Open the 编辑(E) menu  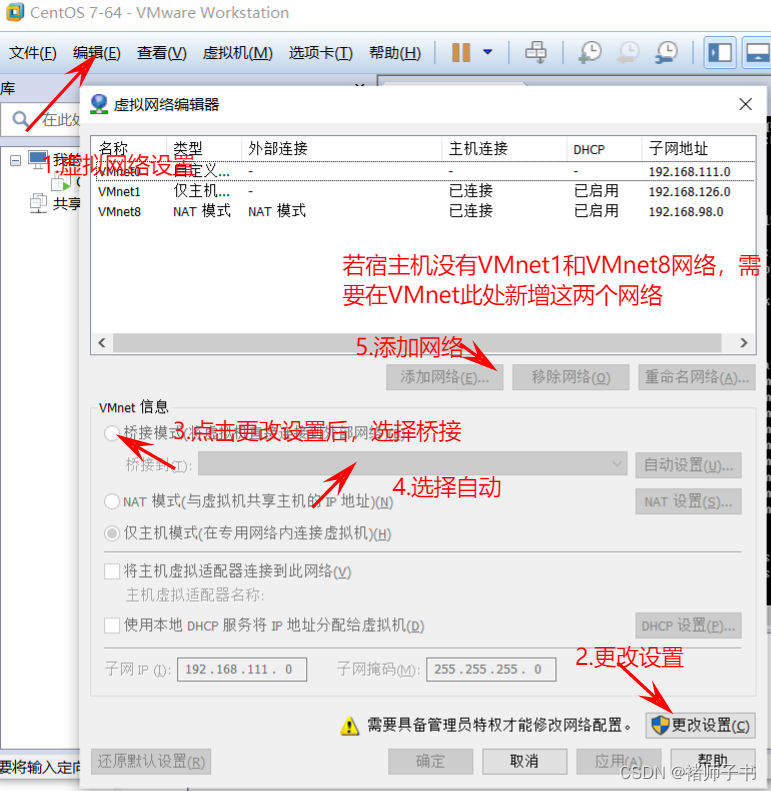point(96,52)
